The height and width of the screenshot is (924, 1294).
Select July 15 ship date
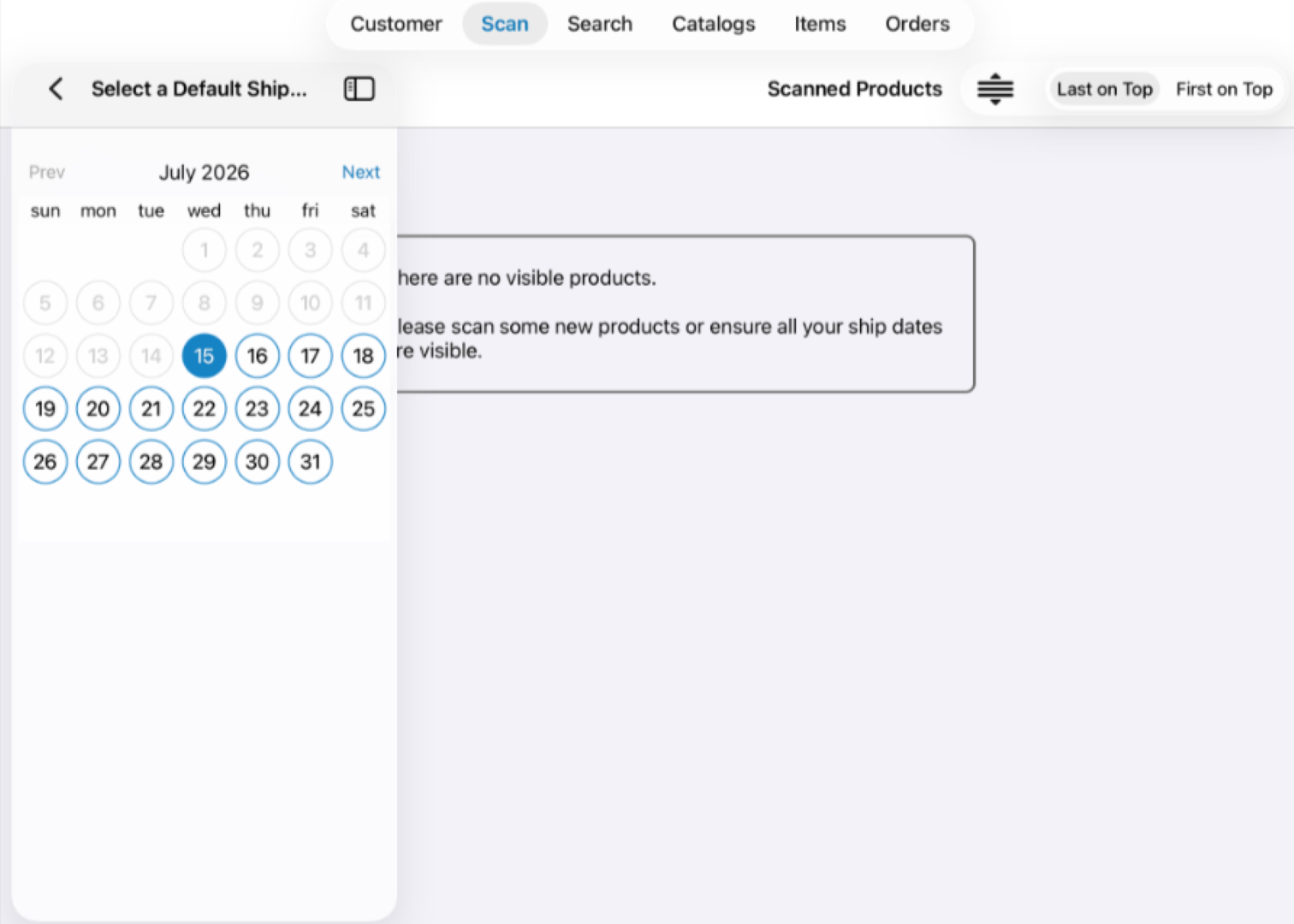click(204, 356)
